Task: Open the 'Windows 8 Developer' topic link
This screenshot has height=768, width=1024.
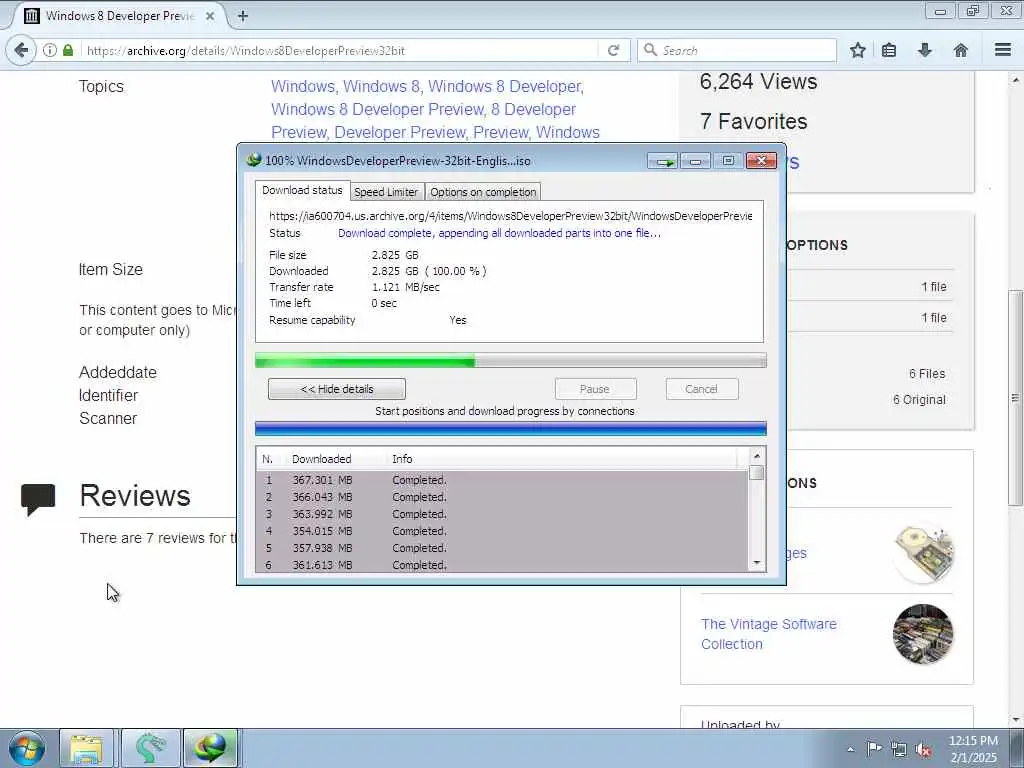Action: click(x=504, y=86)
